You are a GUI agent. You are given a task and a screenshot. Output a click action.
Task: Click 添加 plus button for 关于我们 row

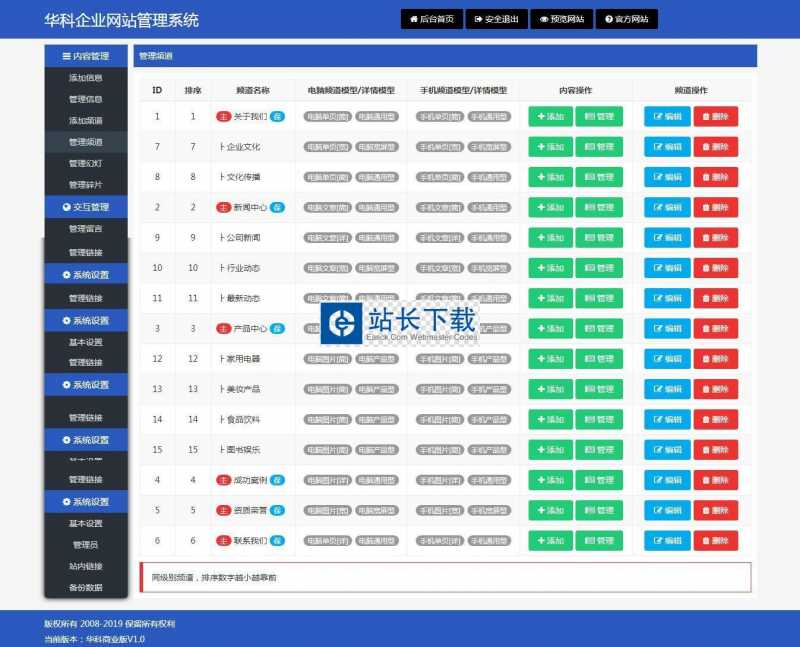(550, 117)
